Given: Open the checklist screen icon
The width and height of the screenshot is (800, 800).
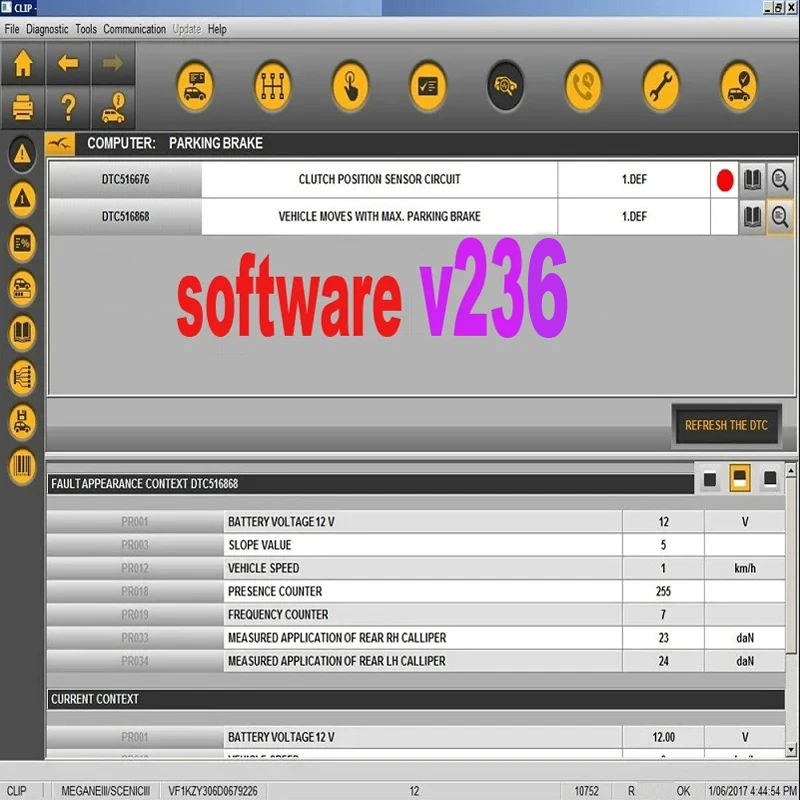Looking at the screenshot, I should 428,86.
